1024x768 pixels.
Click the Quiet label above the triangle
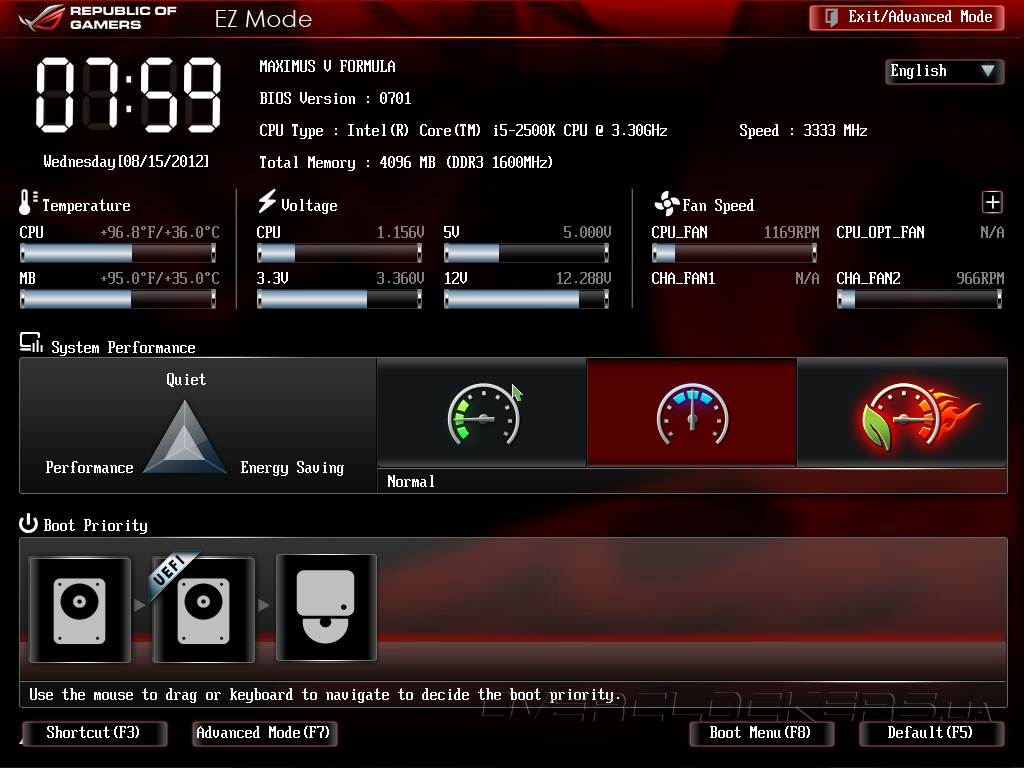pyautogui.click(x=186, y=380)
